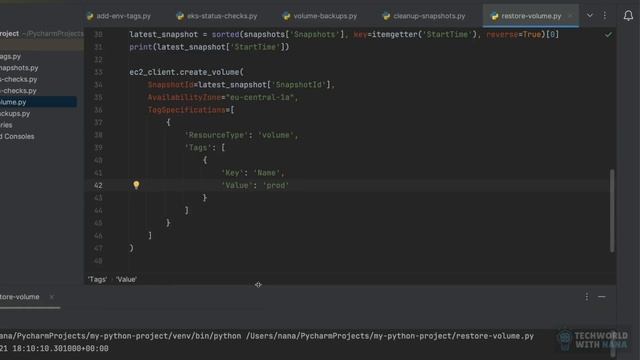Click the restore-volume.py path in console output
The width and height of the screenshot is (640, 360).
coord(390,336)
